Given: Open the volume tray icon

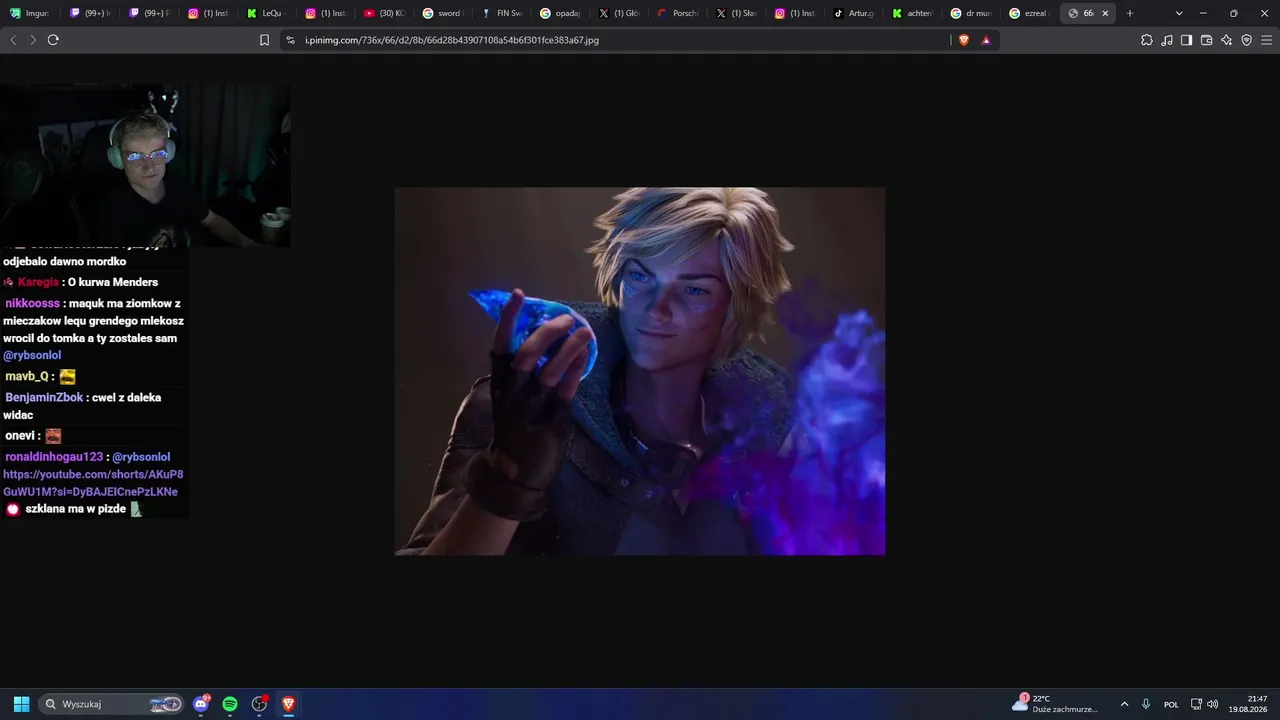Looking at the screenshot, I should [1213, 704].
